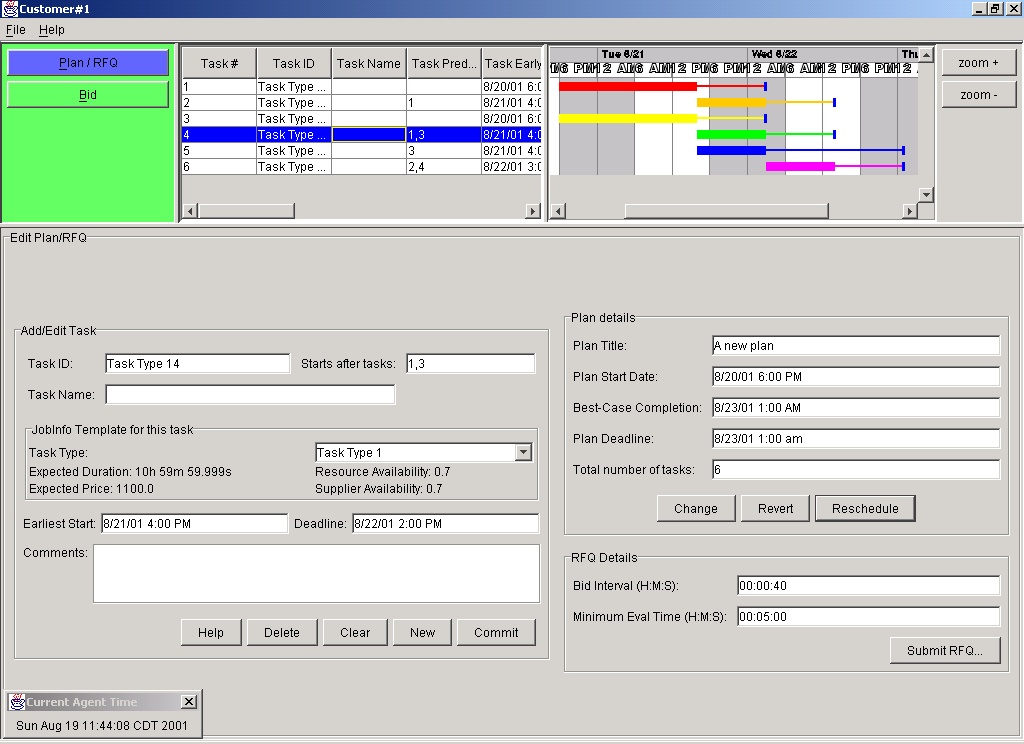
Task: Click the Commit button
Action: 496,632
